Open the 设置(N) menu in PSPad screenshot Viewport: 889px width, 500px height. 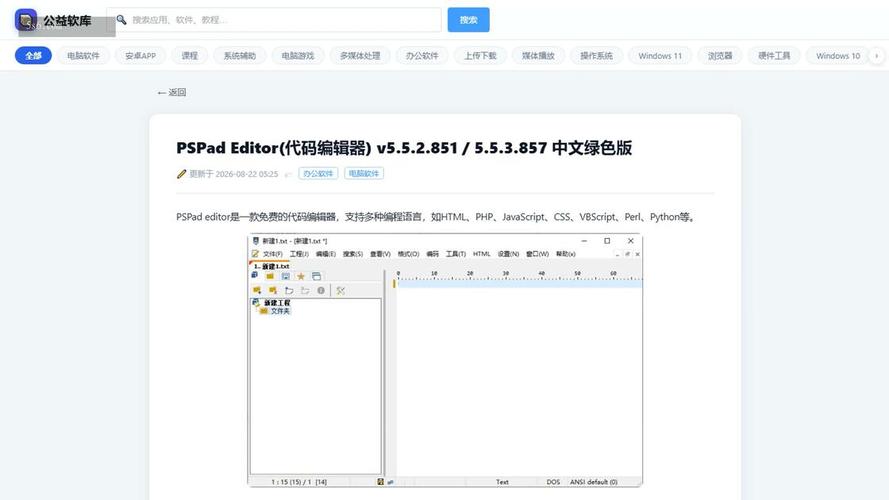click(508, 254)
